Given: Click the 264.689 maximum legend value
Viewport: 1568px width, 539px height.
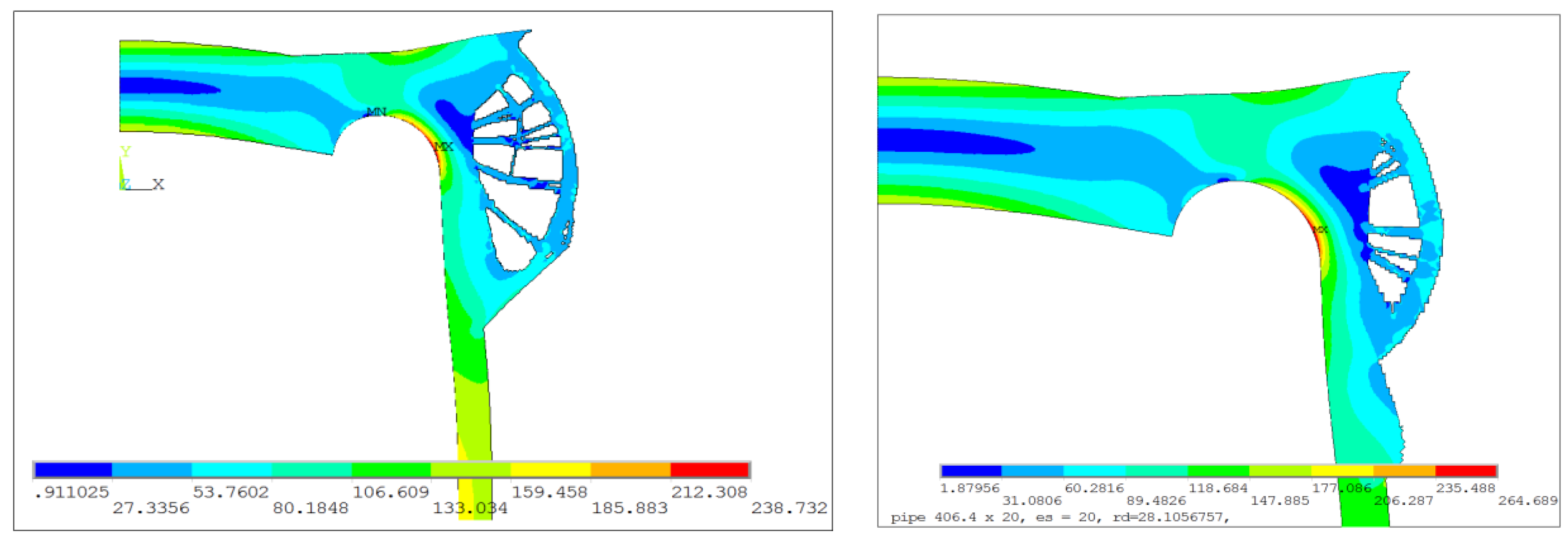Looking at the screenshot, I should [x=1527, y=501].
